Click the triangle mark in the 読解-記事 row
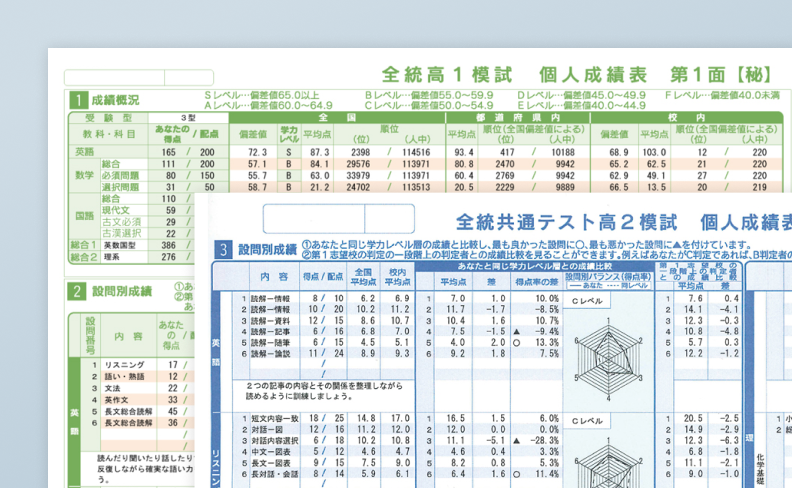 click(516, 332)
